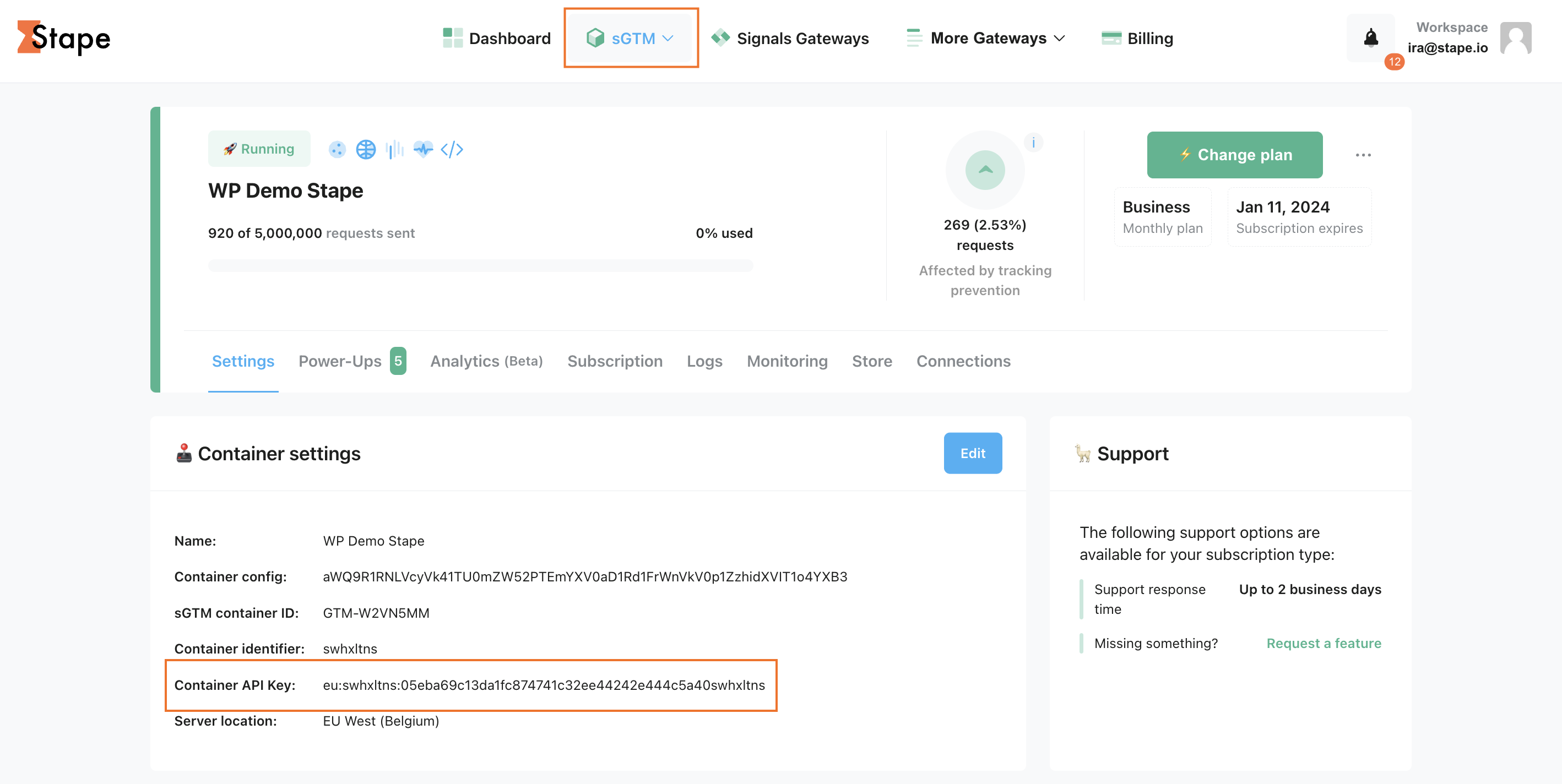The image size is (1562, 784).
Task: Click the cookie power-up icon
Action: click(337, 149)
